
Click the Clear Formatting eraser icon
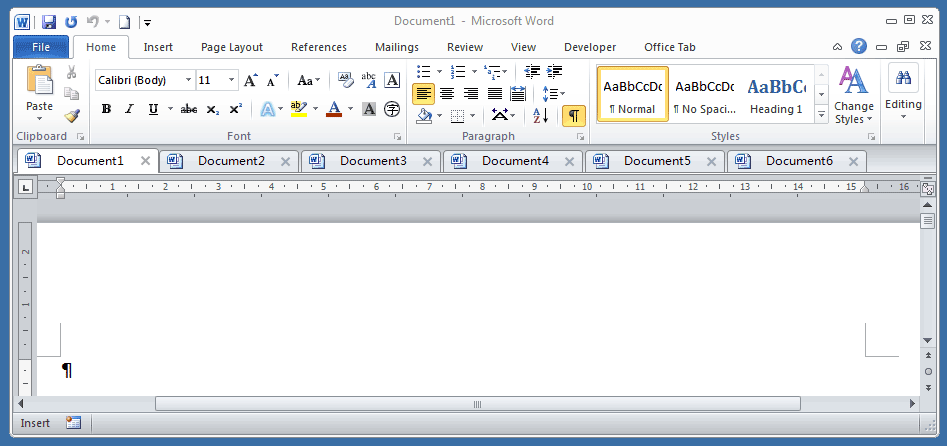pyautogui.click(x=345, y=80)
